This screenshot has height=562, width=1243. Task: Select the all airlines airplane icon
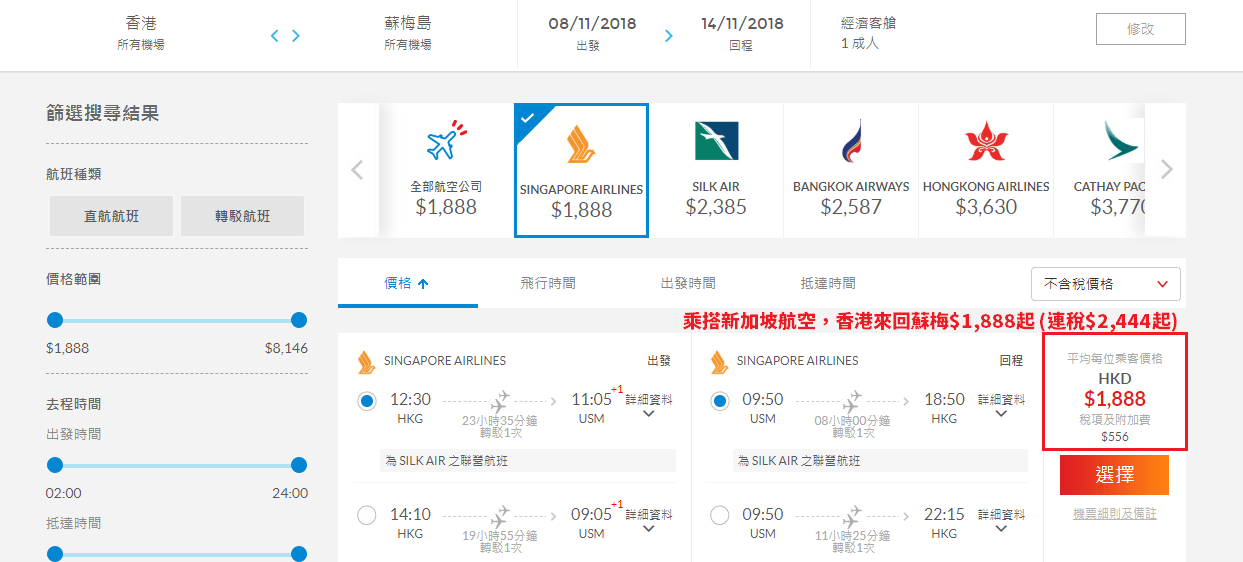point(446,141)
